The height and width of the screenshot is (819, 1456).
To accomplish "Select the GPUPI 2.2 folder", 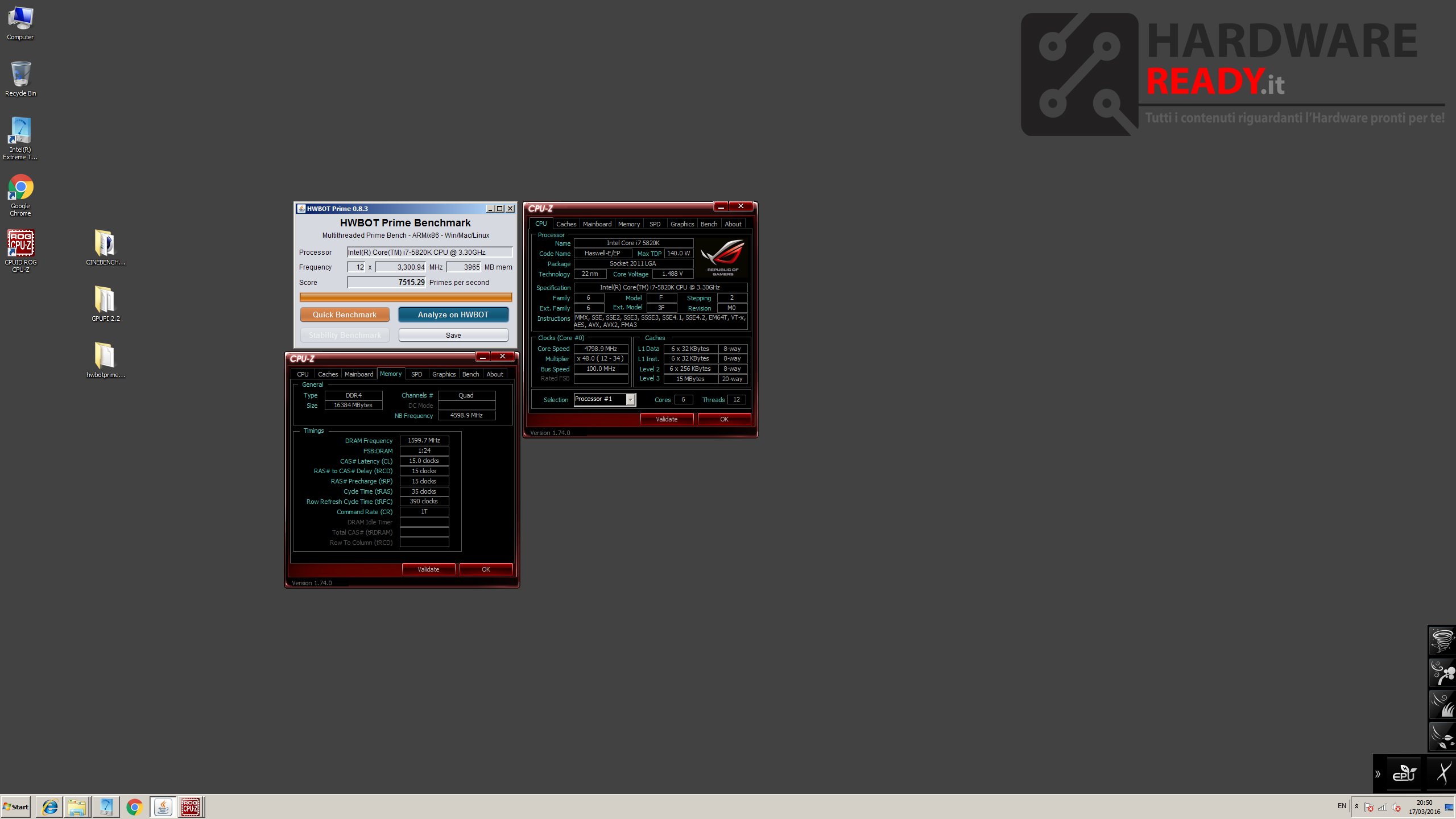I will point(105,304).
